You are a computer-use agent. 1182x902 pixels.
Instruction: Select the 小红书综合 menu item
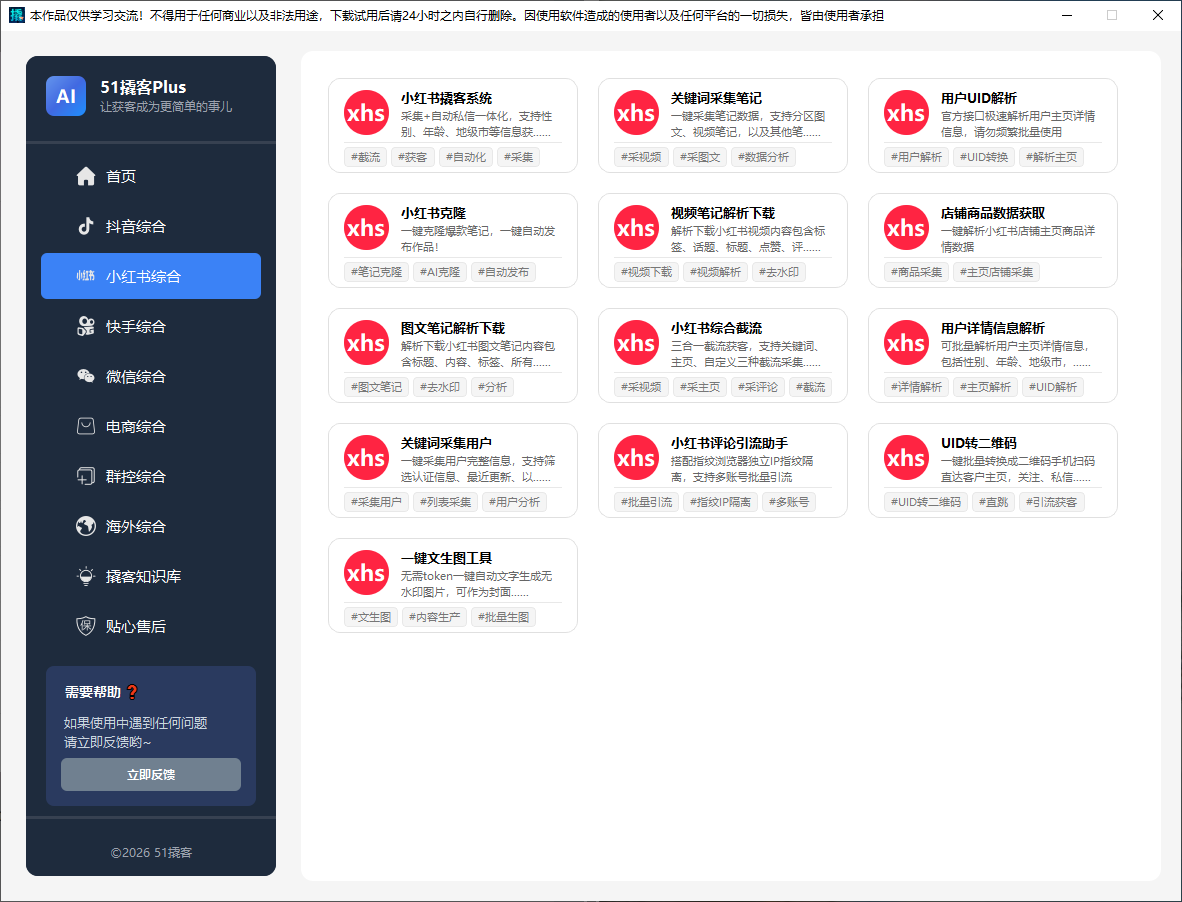click(x=151, y=276)
